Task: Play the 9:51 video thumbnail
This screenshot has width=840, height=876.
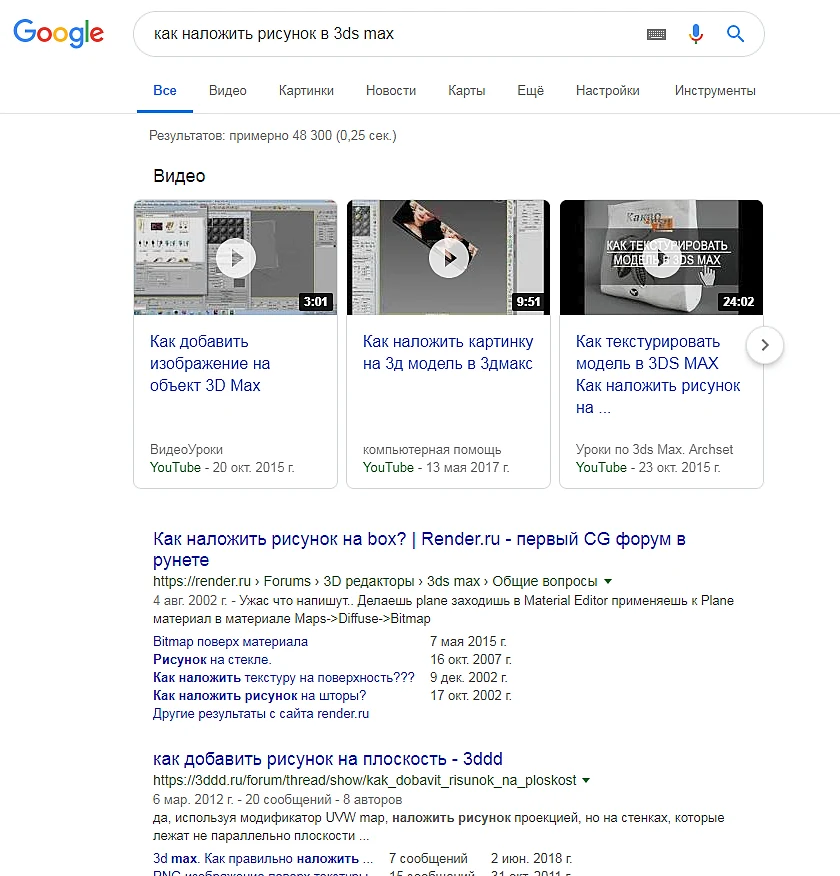Action: coord(448,258)
